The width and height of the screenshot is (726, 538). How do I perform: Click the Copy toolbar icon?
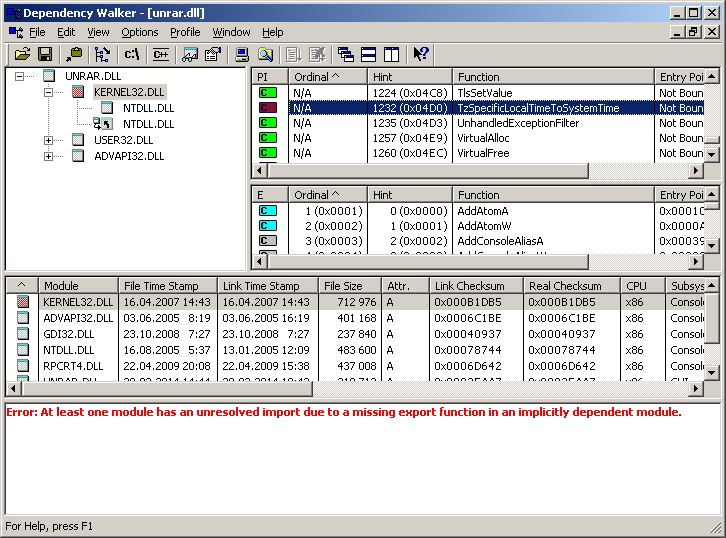(74, 55)
